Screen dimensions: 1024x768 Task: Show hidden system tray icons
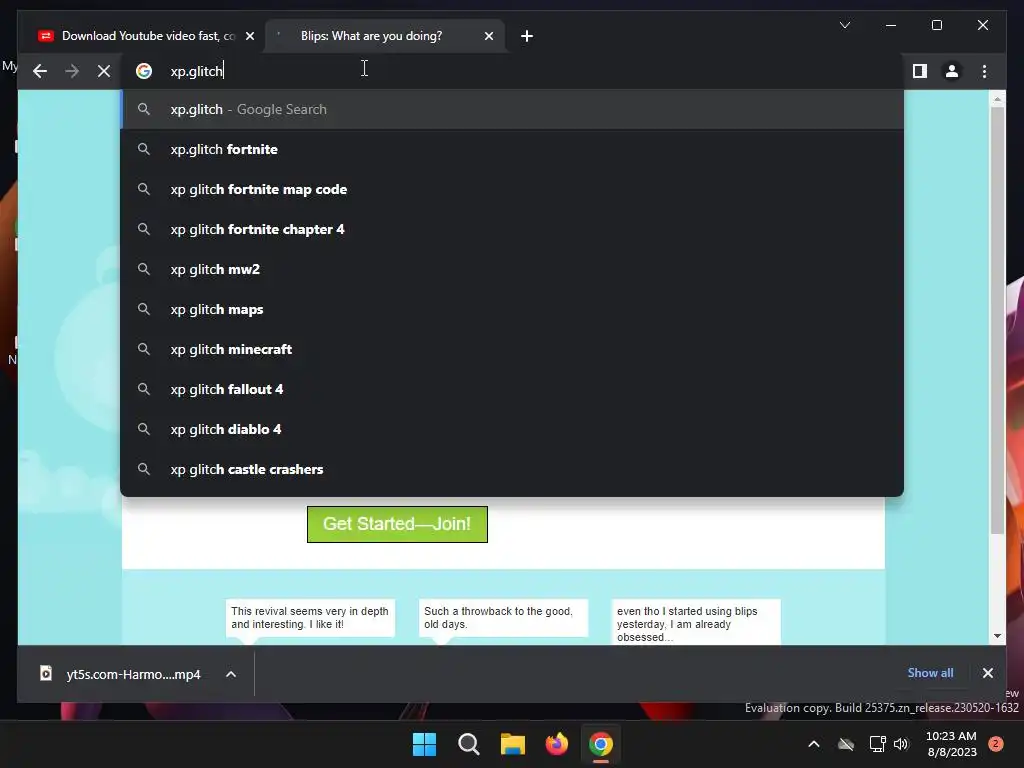(814, 744)
